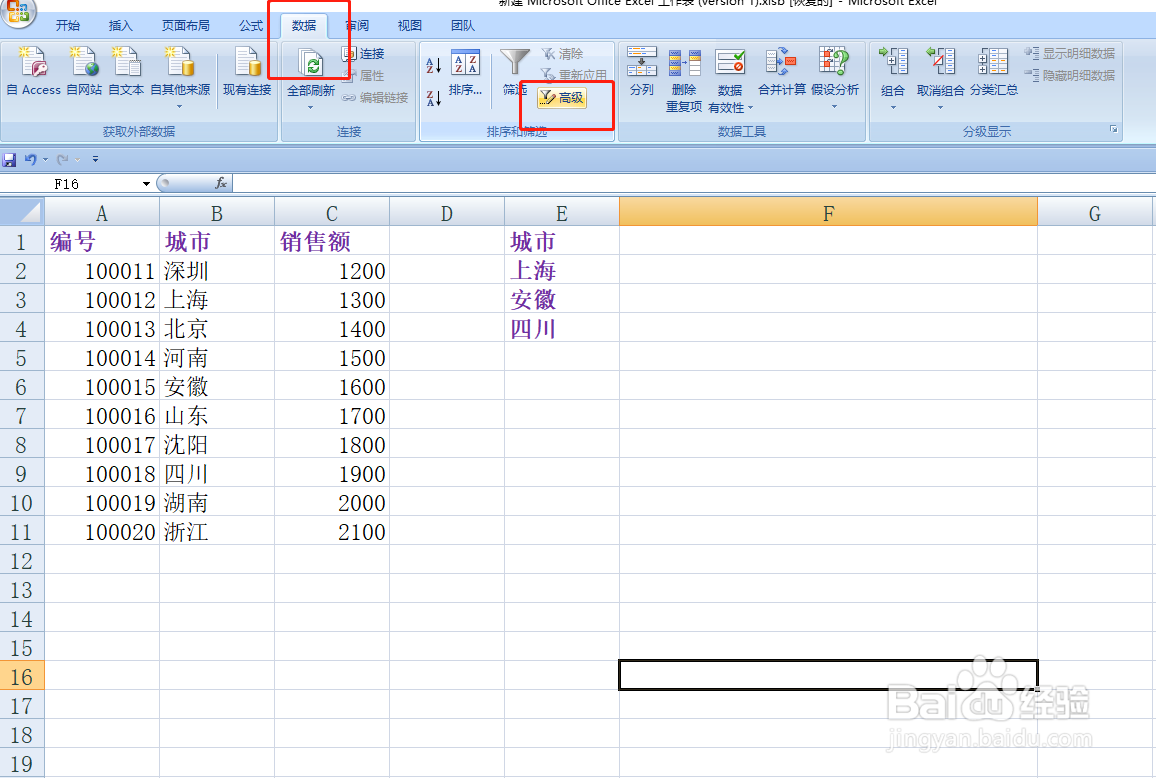Expand the 全部刷新 dropdown arrow
Image resolution: width=1156 pixels, height=778 pixels.
pos(310,108)
